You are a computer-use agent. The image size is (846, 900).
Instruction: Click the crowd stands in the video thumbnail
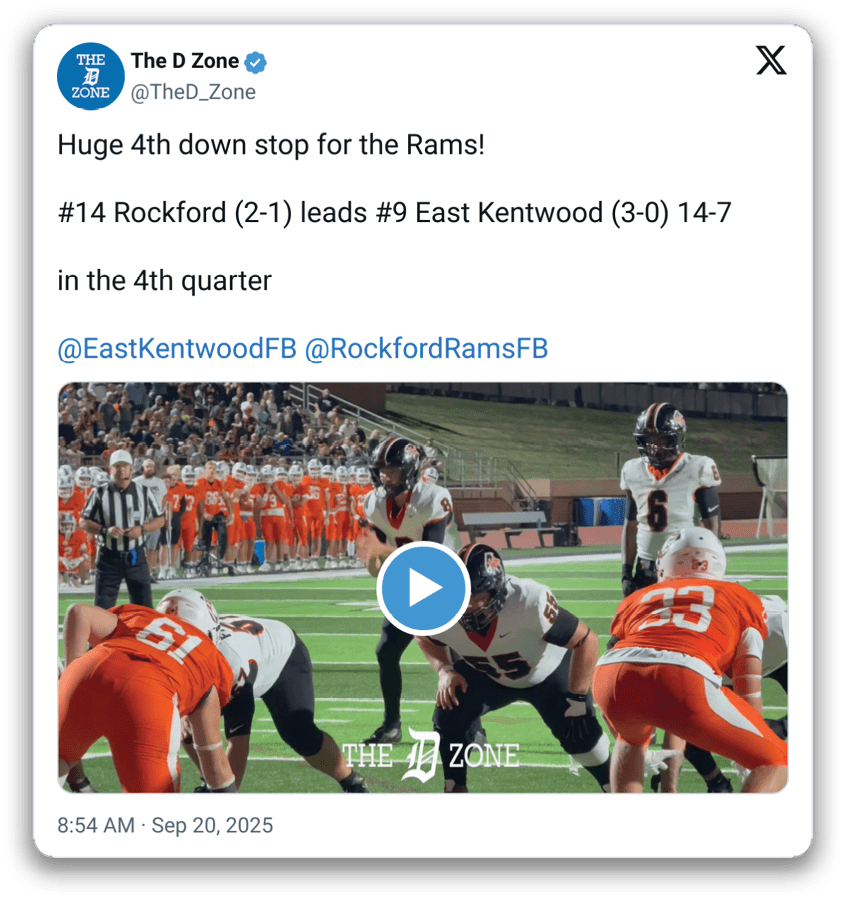[x=218, y=425]
